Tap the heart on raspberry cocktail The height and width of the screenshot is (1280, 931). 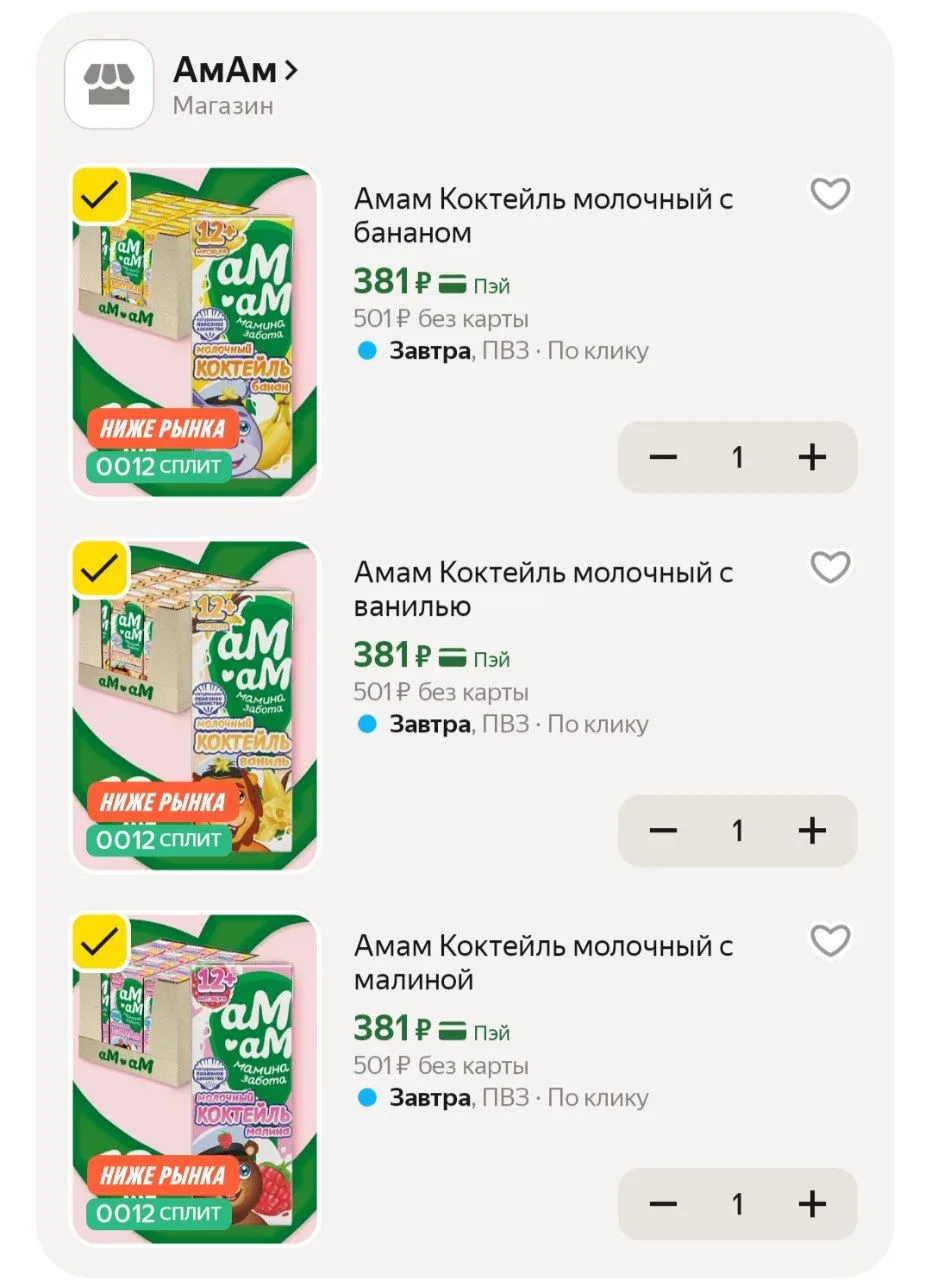(x=830, y=941)
